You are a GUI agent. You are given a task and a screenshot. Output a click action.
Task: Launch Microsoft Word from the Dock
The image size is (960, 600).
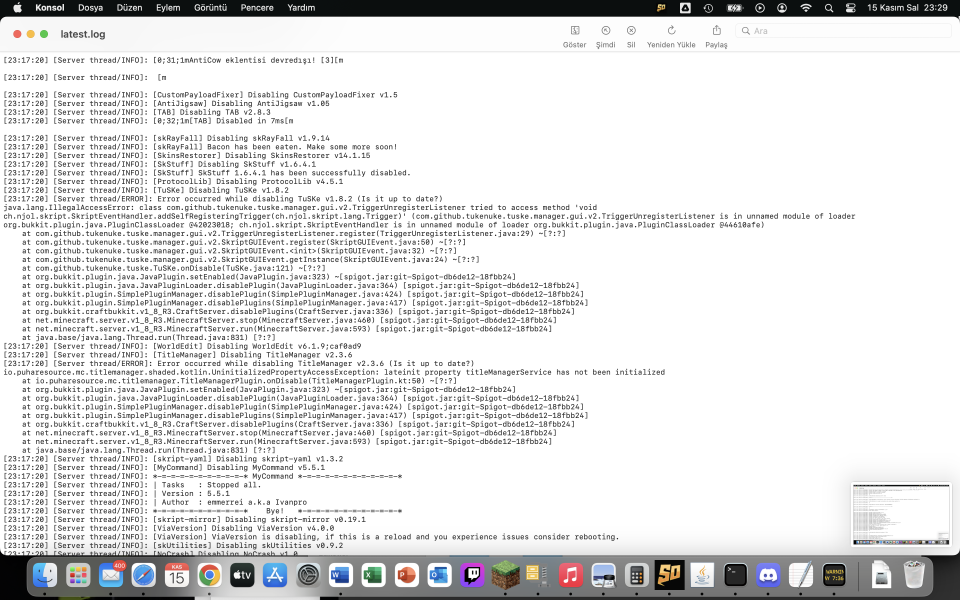[341, 576]
